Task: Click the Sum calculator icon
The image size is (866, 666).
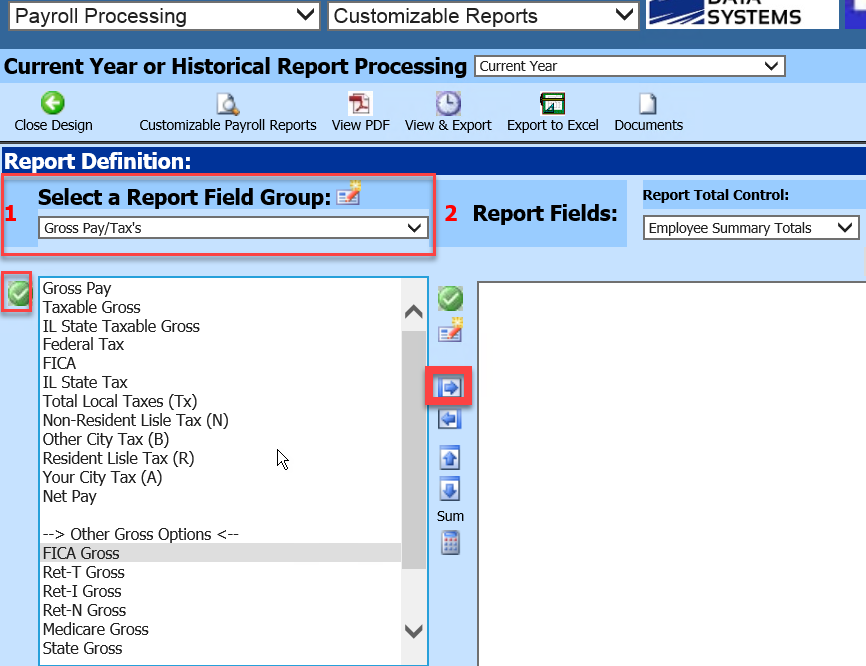Action: 450,543
